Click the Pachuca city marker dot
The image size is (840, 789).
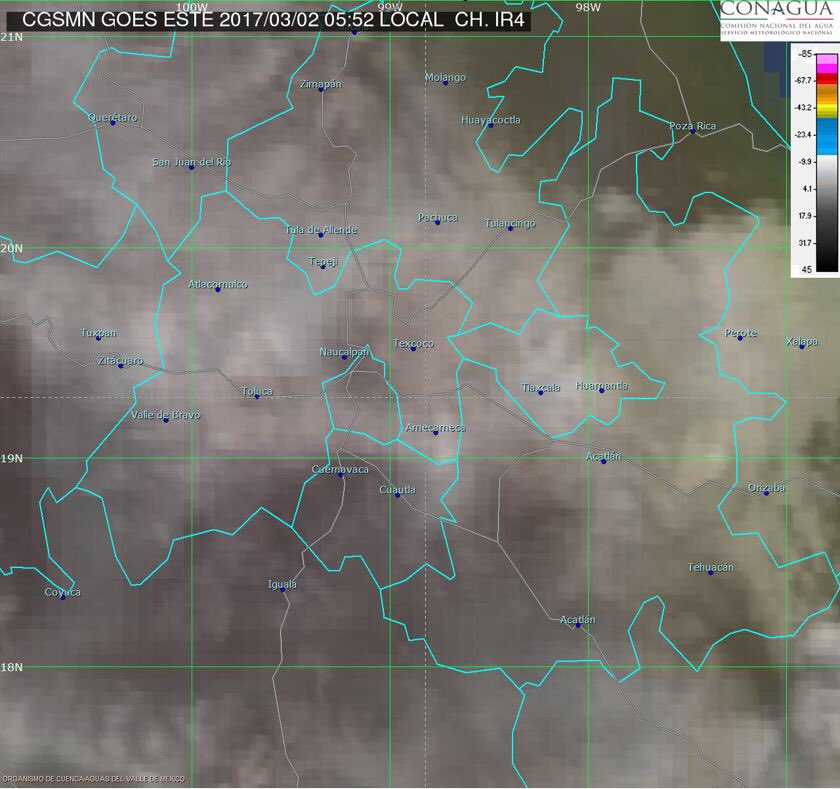coord(438,222)
